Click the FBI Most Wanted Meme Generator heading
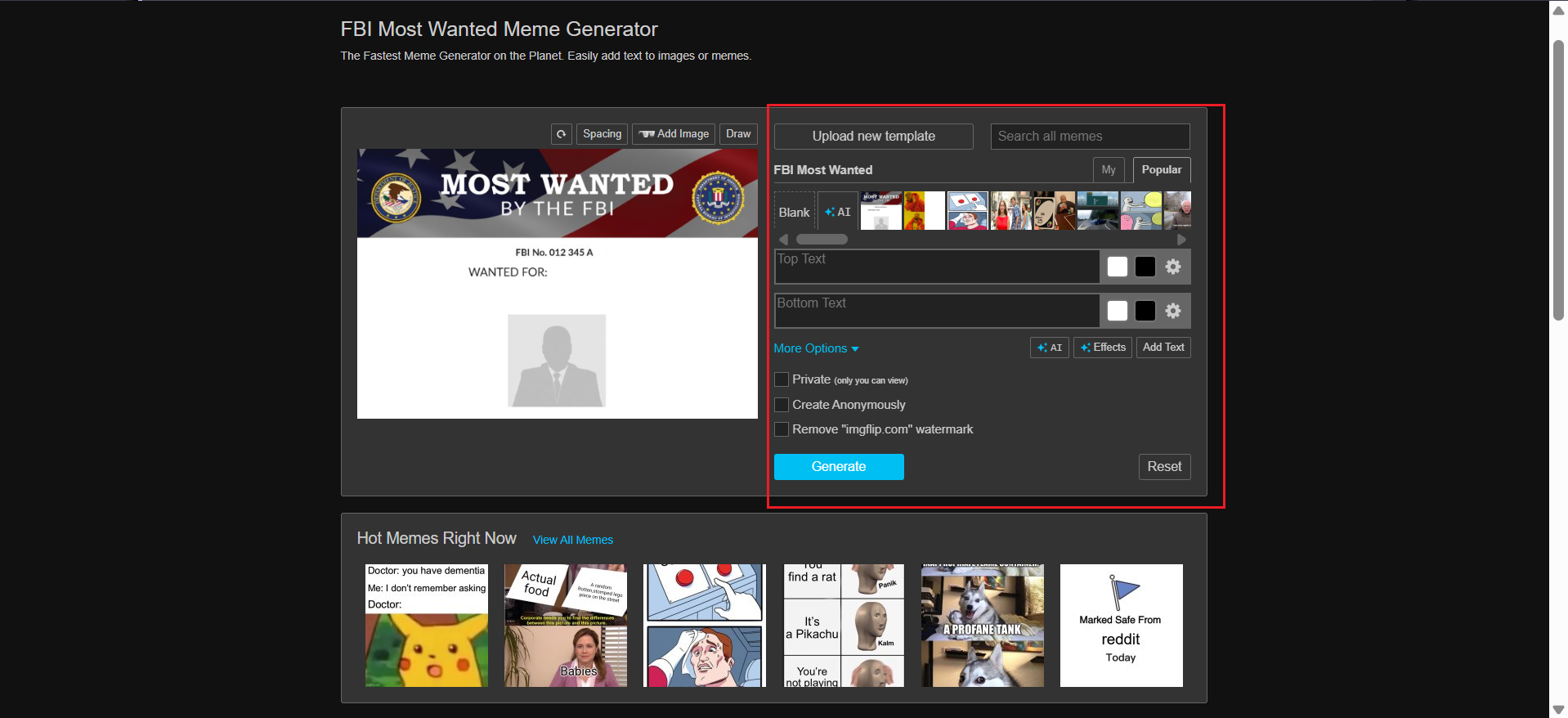 499,29
